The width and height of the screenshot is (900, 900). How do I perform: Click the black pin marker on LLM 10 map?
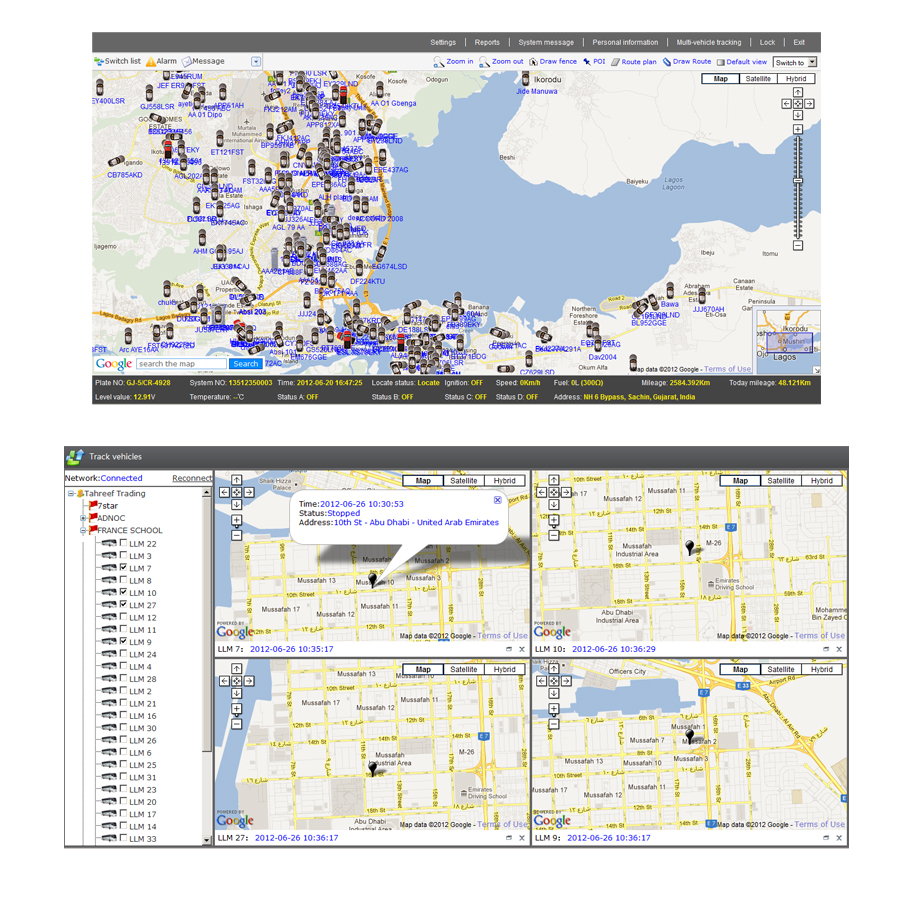tap(690, 547)
